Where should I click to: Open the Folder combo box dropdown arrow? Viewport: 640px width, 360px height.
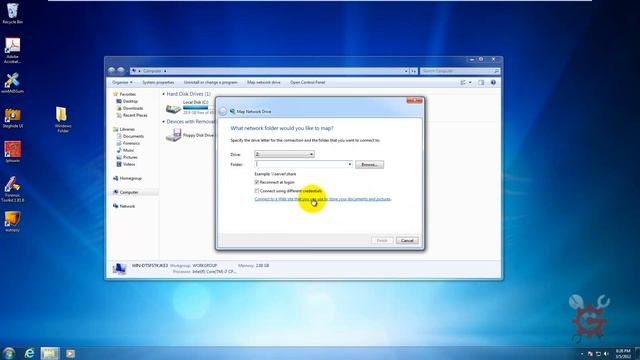[x=349, y=164]
